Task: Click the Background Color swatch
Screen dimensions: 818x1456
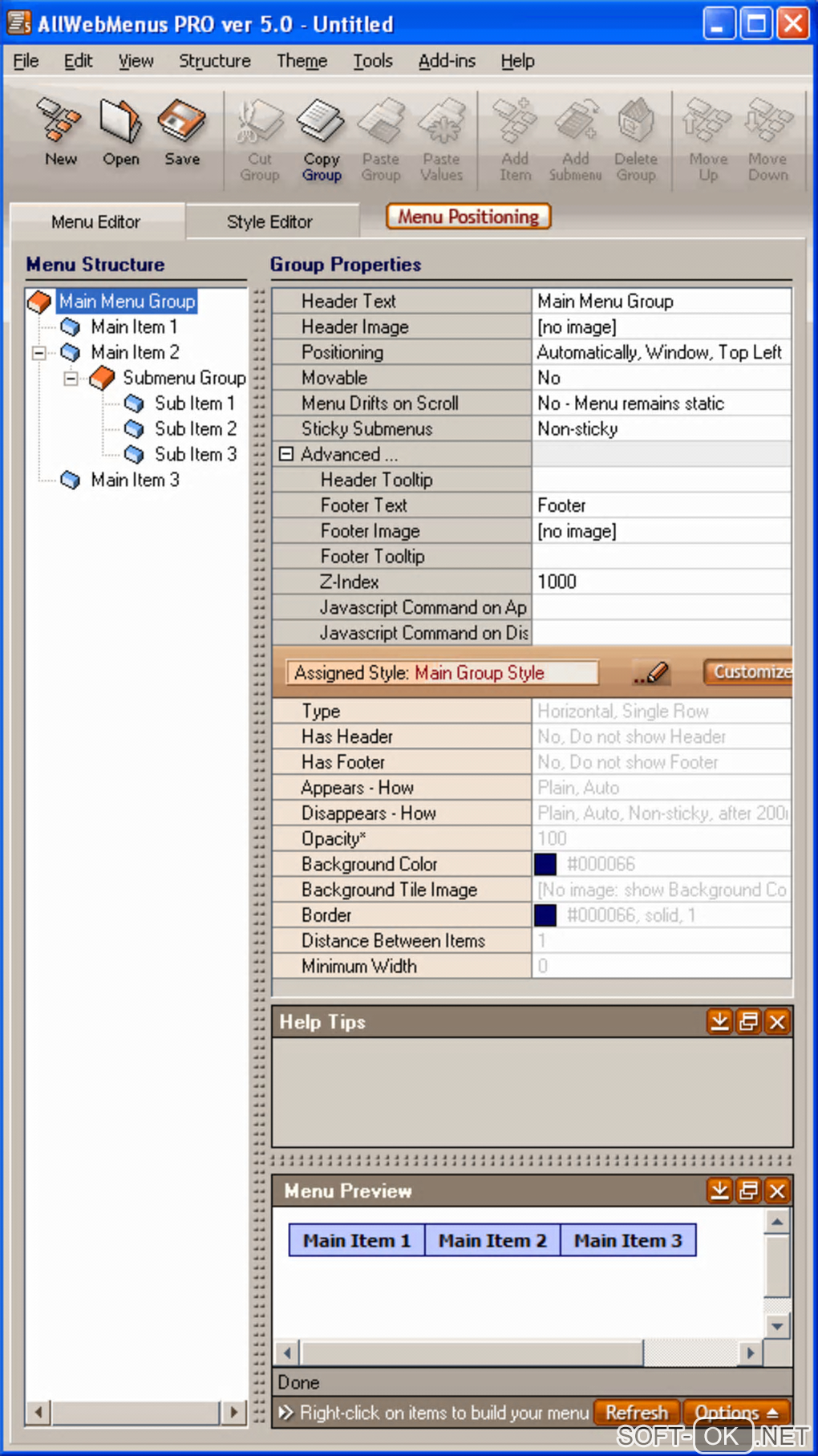Action: click(545, 864)
